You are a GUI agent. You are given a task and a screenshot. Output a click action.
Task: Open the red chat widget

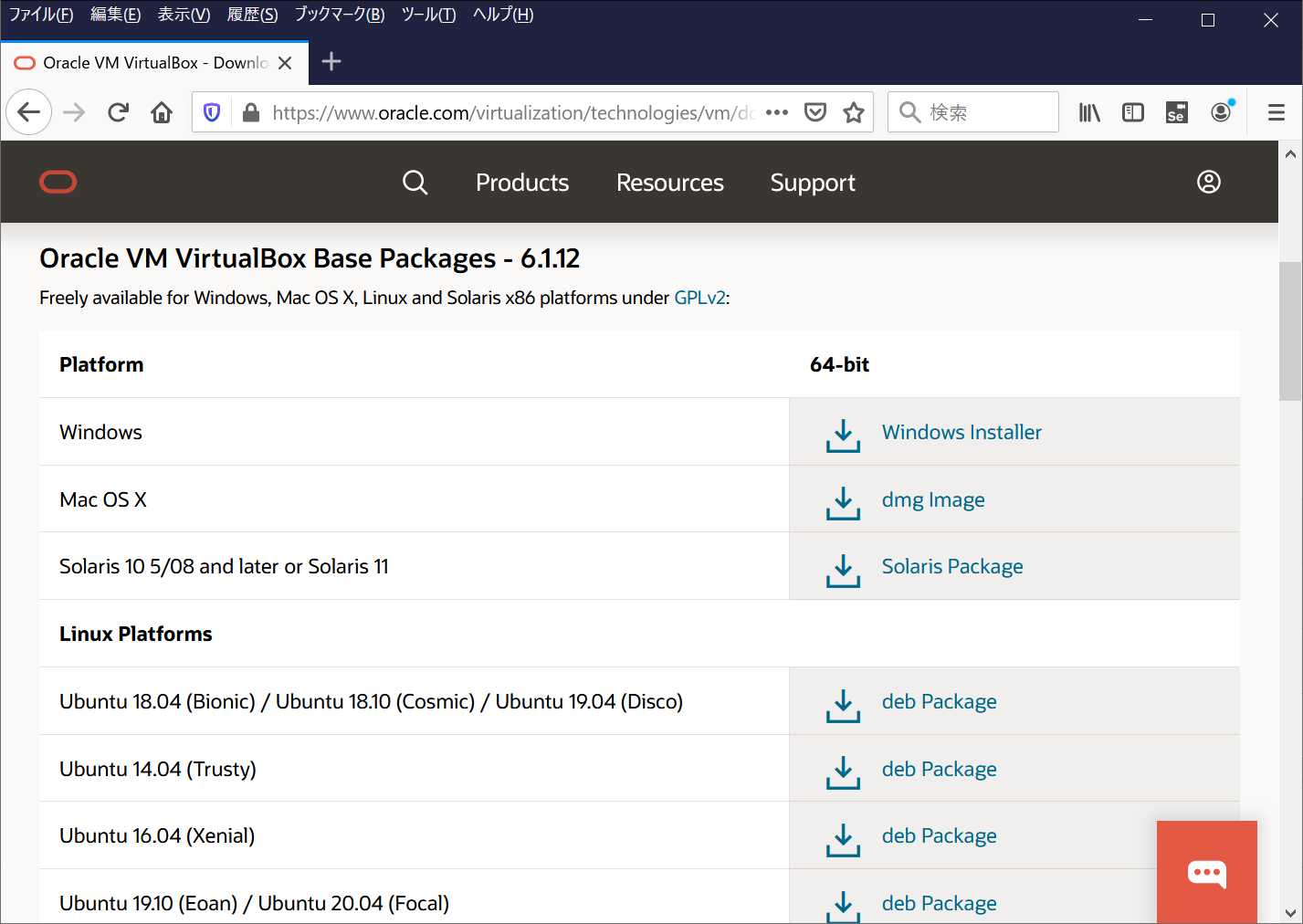click(1207, 872)
